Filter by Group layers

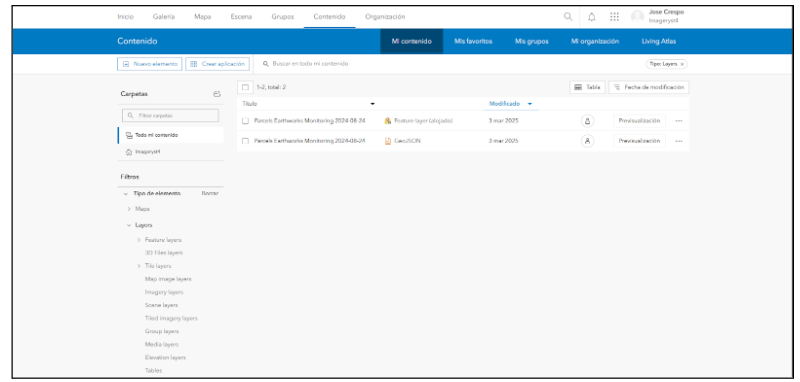click(x=161, y=332)
